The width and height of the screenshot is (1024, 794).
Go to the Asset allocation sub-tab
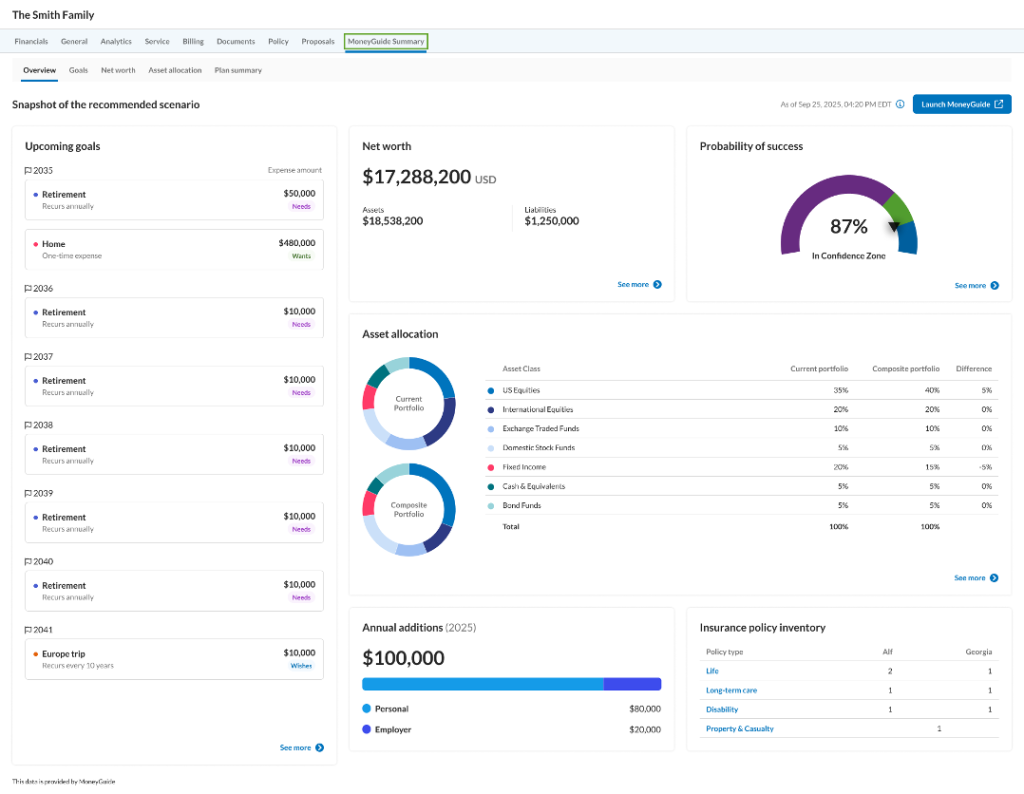[x=175, y=71]
